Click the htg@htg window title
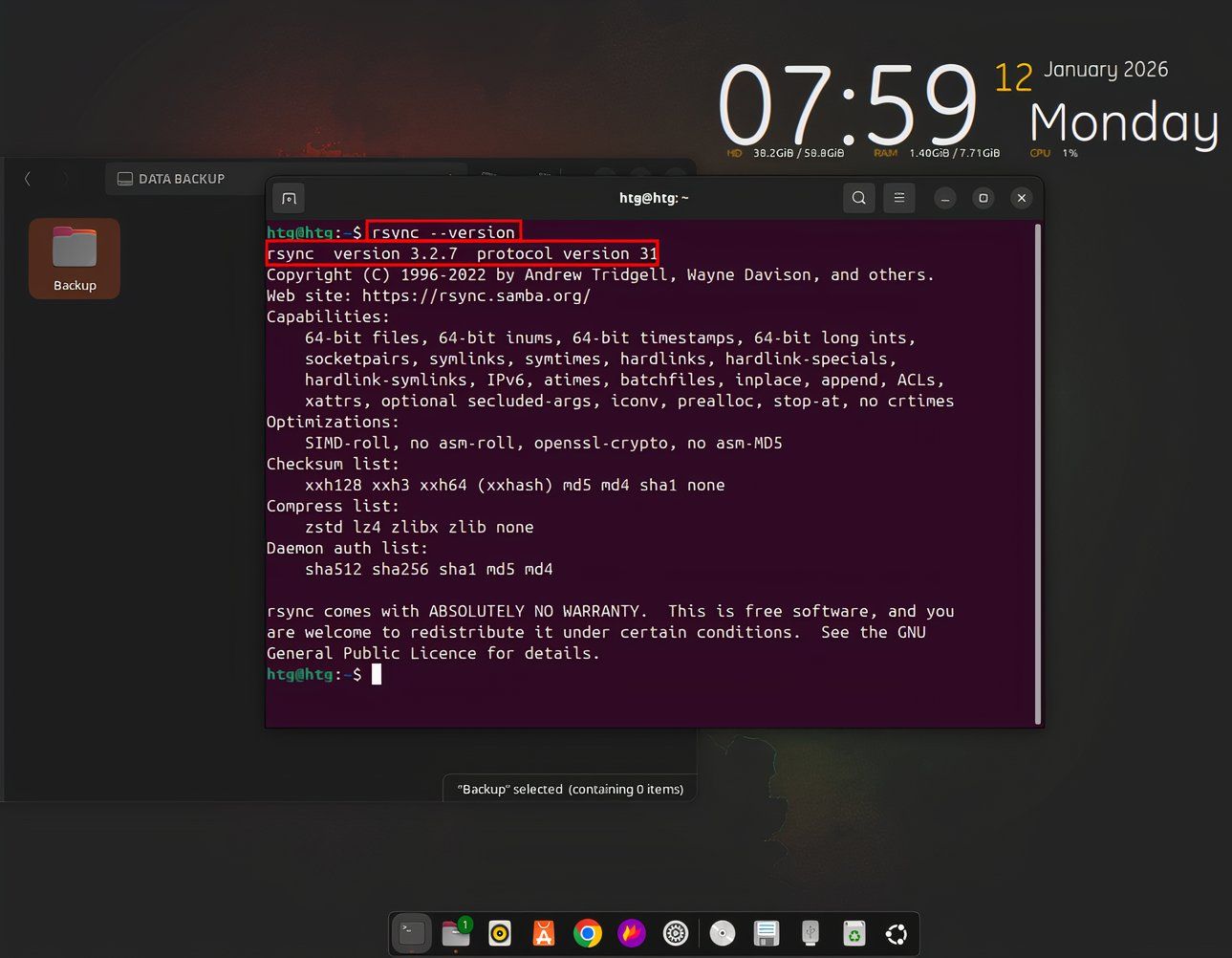 click(654, 198)
